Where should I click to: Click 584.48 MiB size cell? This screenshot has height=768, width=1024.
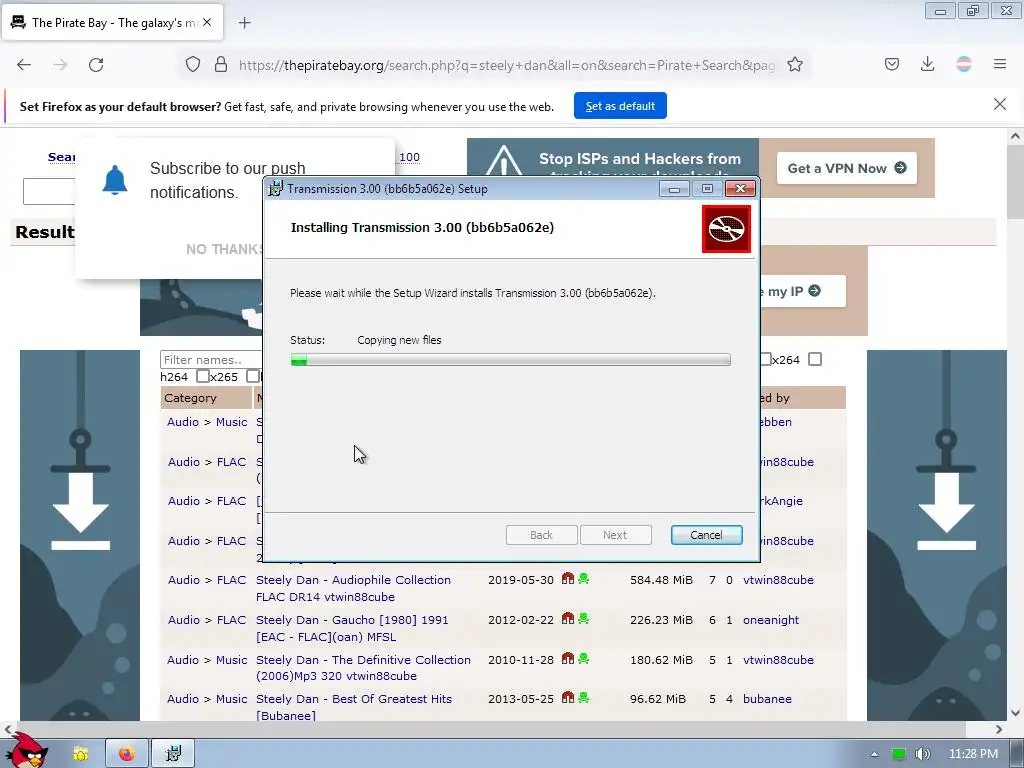pos(661,580)
